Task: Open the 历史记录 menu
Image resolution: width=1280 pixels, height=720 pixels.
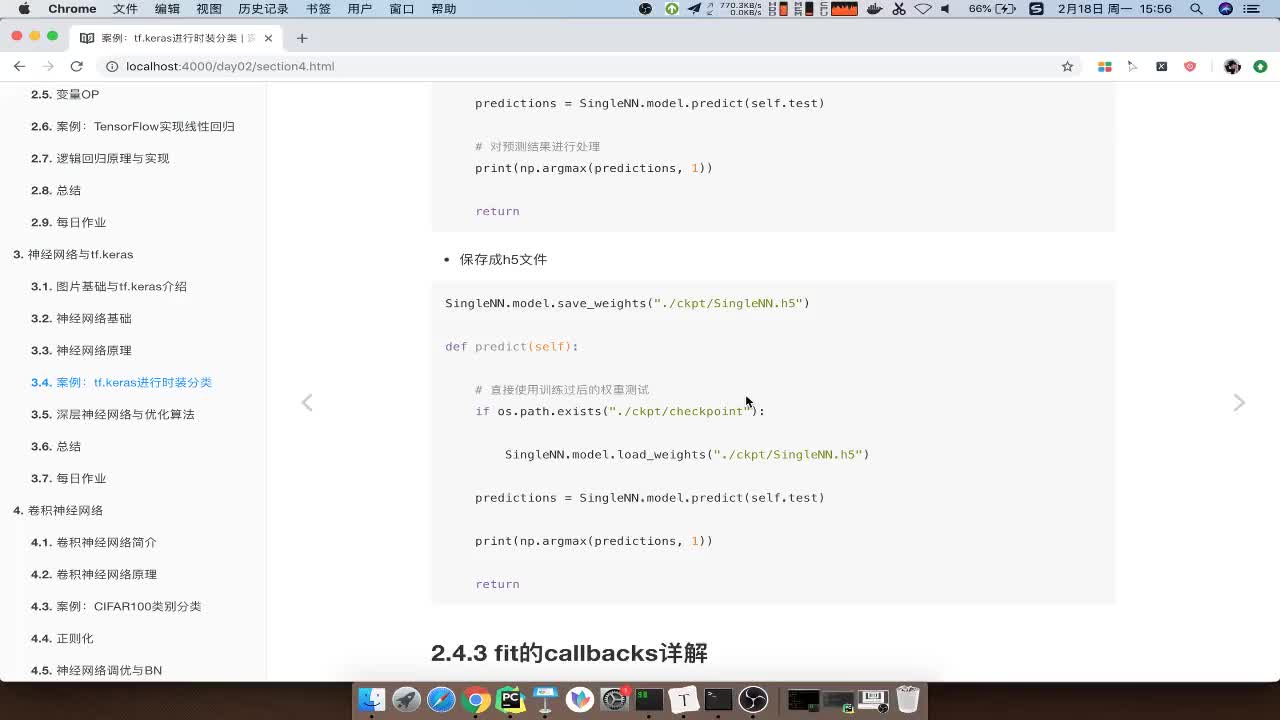Action: click(263, 9)
